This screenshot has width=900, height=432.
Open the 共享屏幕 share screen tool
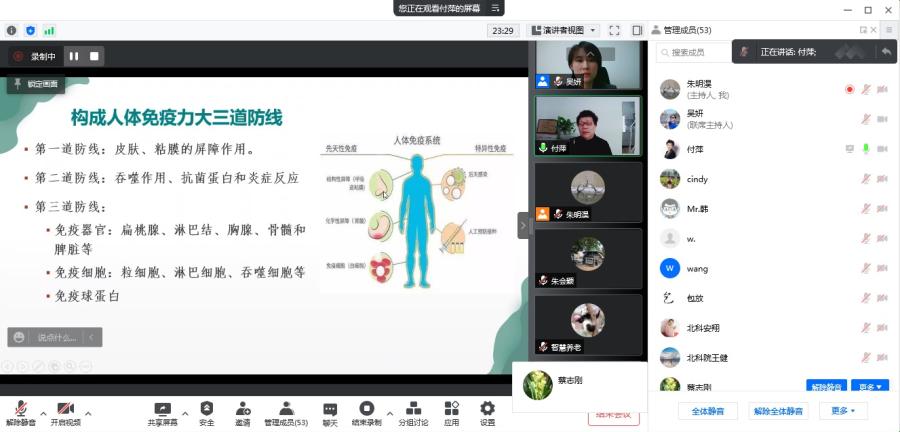click(x=162, y=413)
